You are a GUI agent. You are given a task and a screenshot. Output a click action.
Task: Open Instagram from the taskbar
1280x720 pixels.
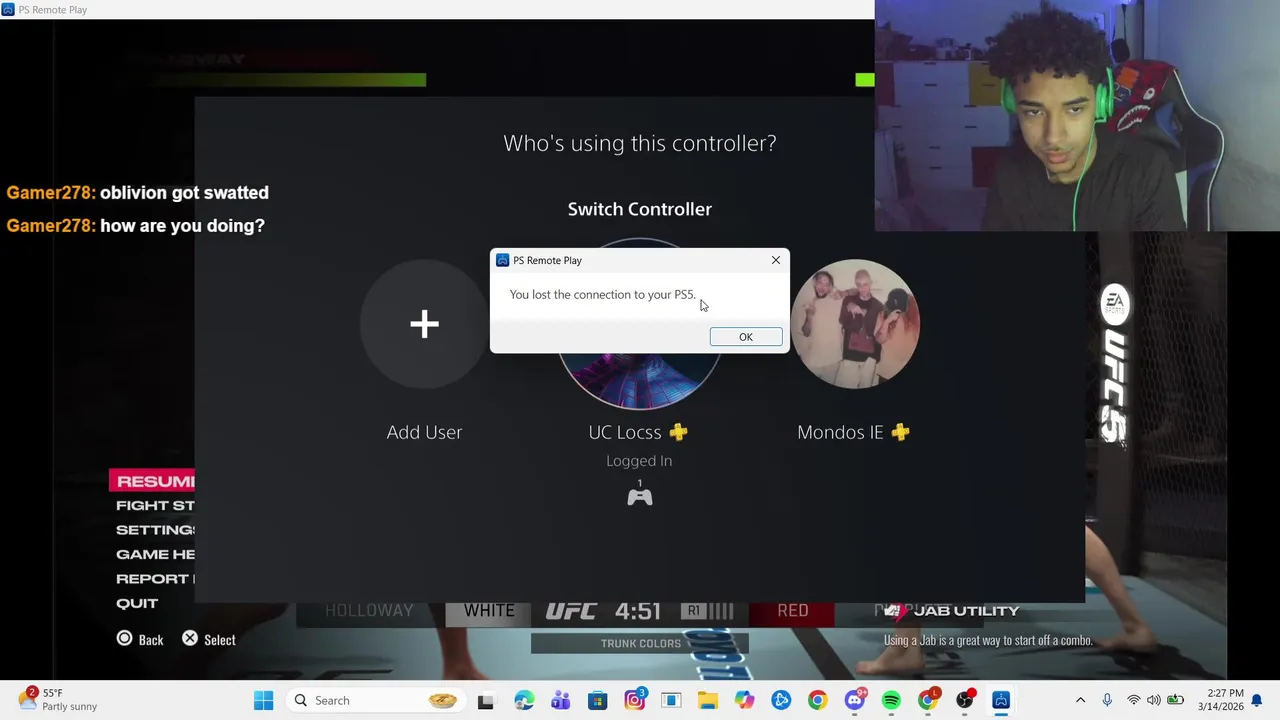(x=634, y=700)
